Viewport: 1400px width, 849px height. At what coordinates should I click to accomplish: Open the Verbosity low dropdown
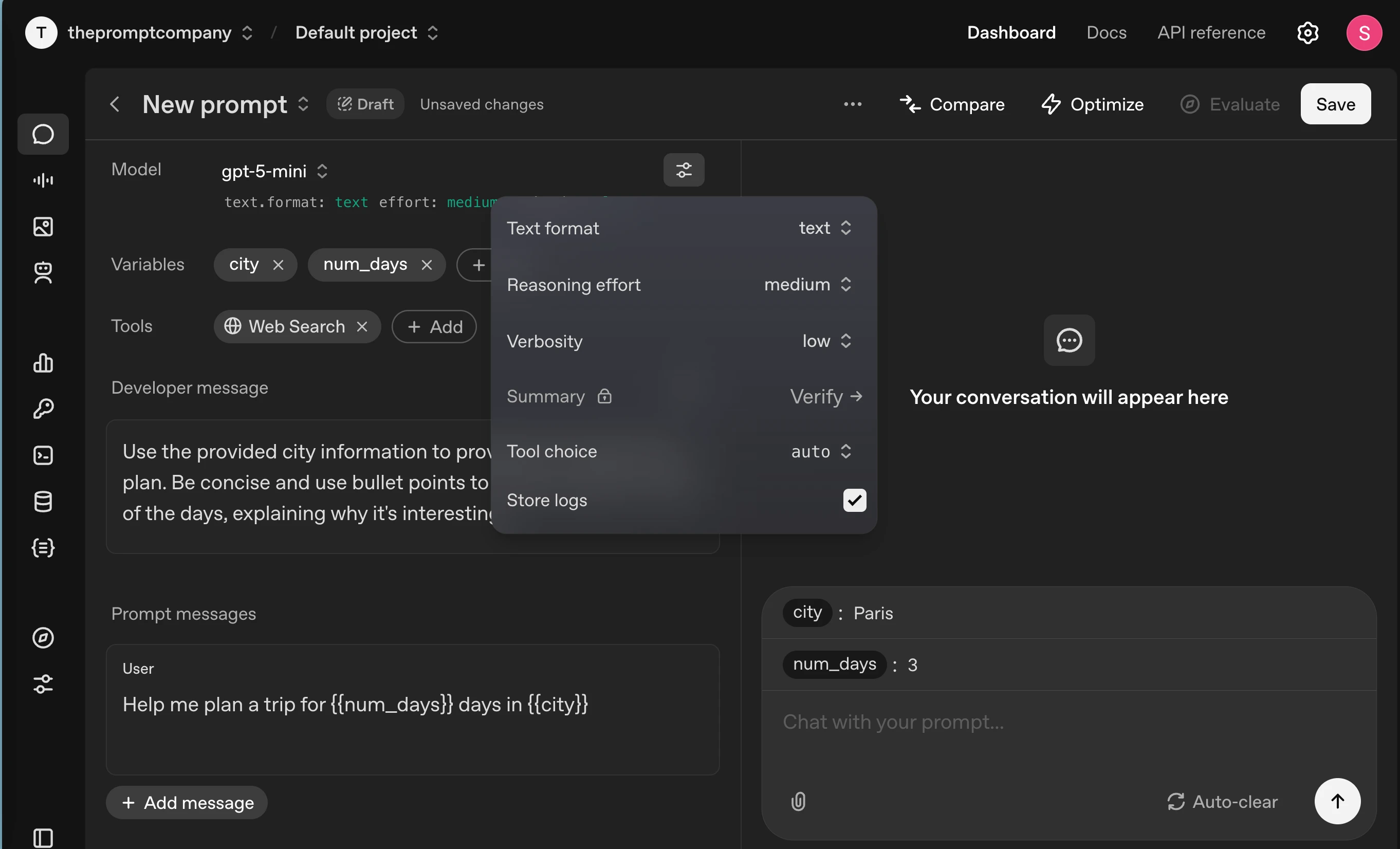pyautogui.click(x=826, y=341)
